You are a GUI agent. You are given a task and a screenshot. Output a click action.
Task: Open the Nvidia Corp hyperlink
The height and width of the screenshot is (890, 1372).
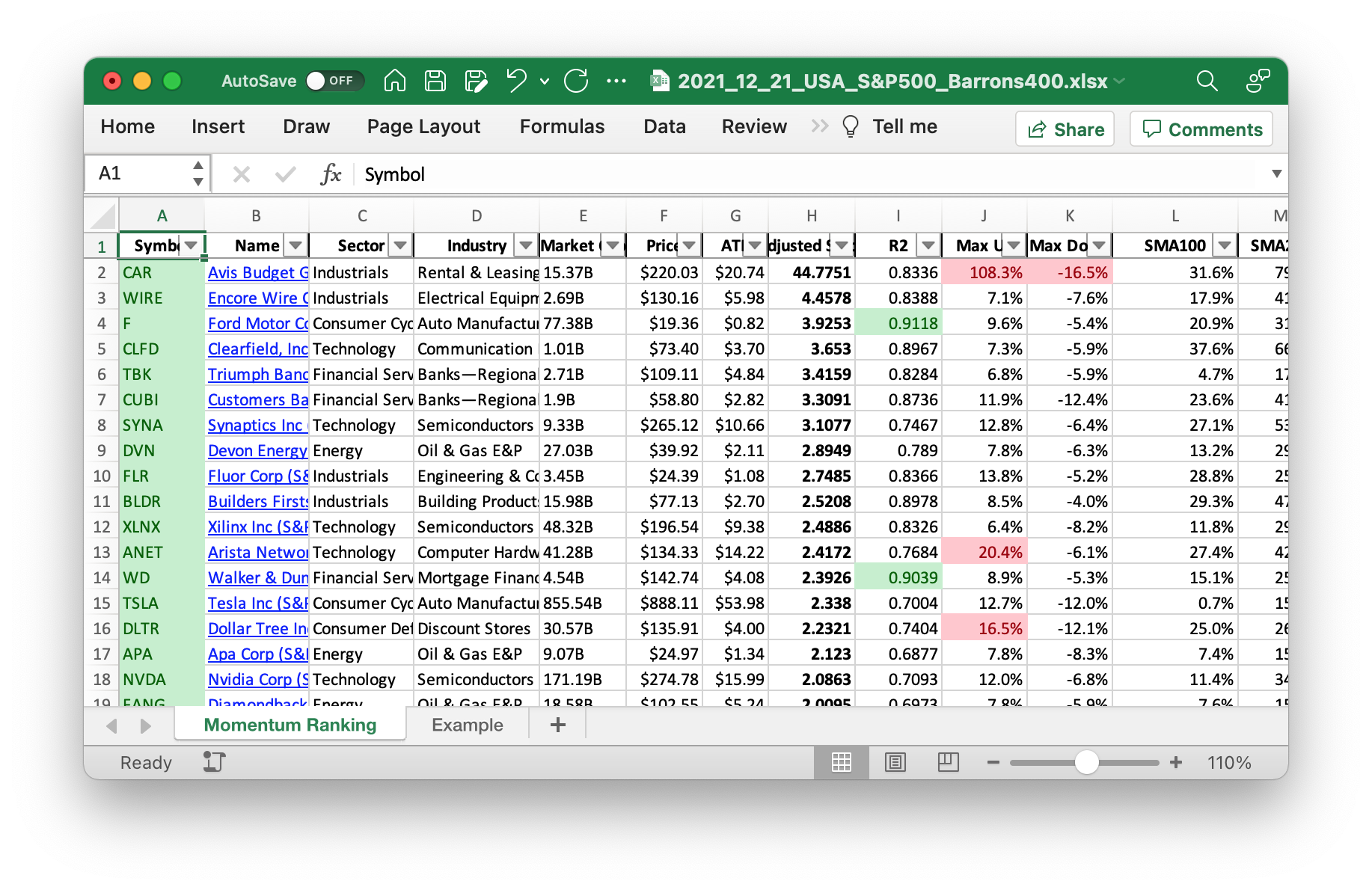[258, 679]
